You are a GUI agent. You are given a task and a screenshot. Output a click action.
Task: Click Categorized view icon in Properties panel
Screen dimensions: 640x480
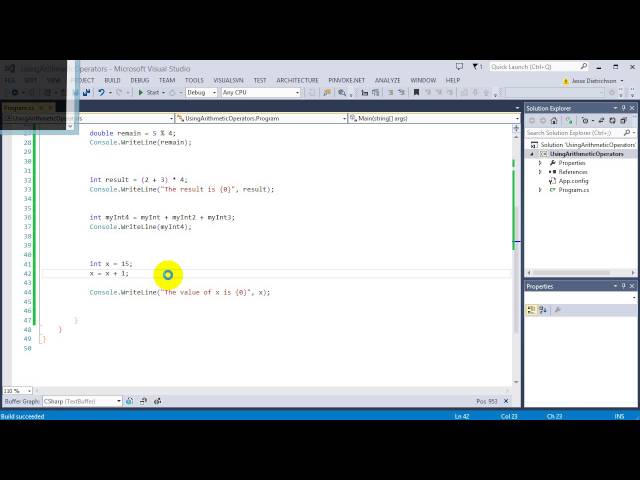coord(531,310)
